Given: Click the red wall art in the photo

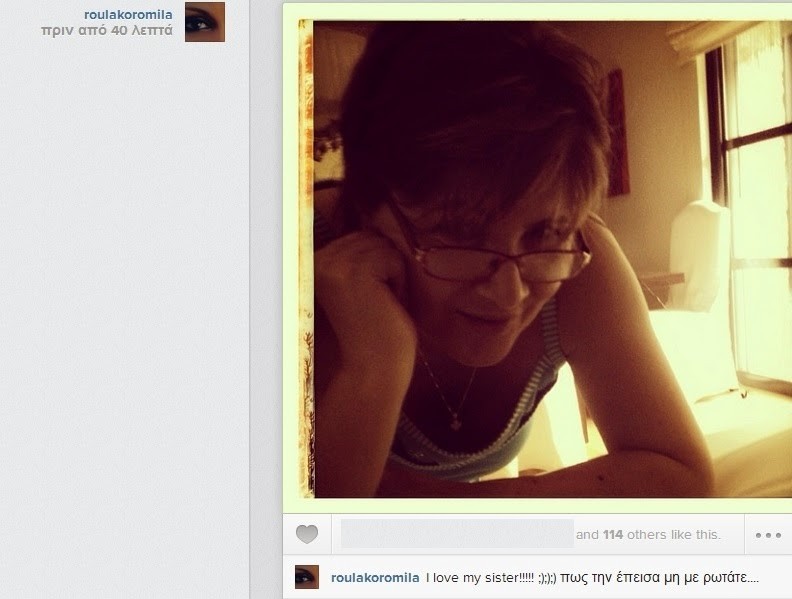Looking at the screenshot, I should click(x=618, y=132).
